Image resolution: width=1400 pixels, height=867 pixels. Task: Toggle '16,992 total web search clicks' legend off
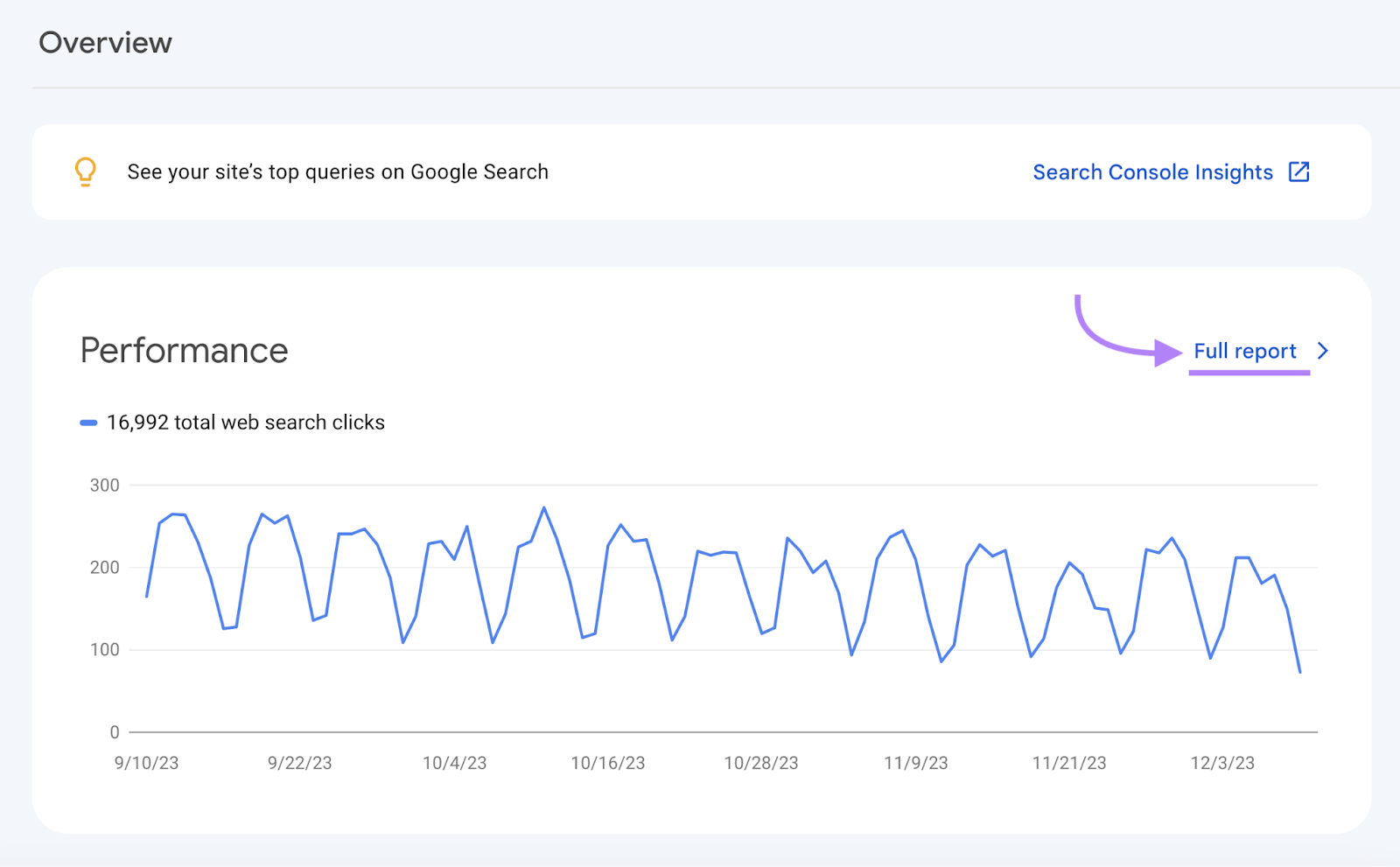[245, 422]
